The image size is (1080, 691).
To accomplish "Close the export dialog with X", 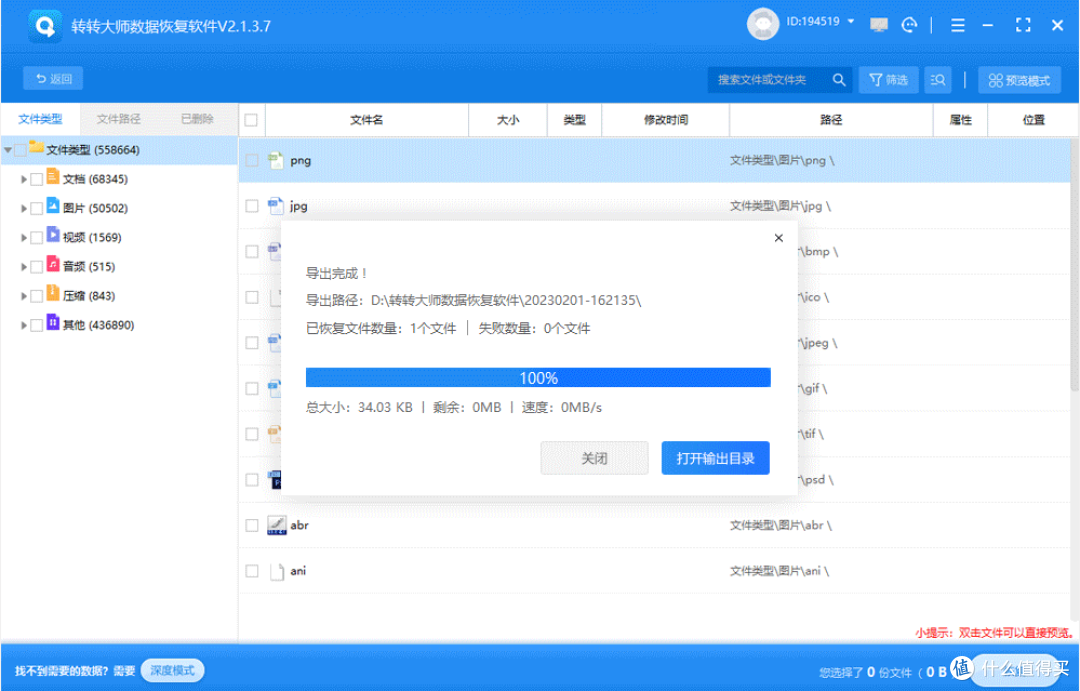I will click(778, 238).
